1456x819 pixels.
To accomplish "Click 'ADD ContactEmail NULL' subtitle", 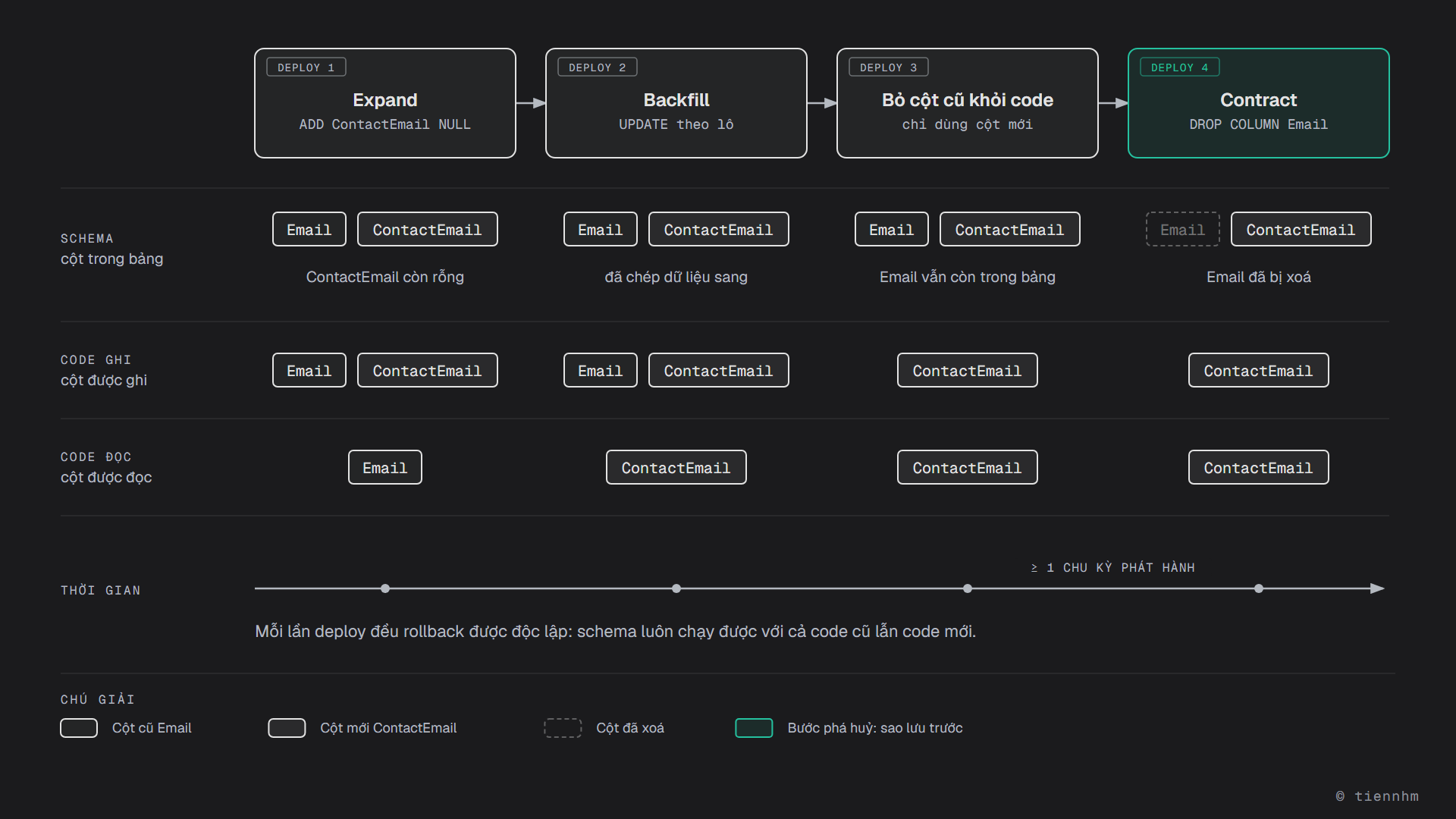I will [x=385, y=124].
